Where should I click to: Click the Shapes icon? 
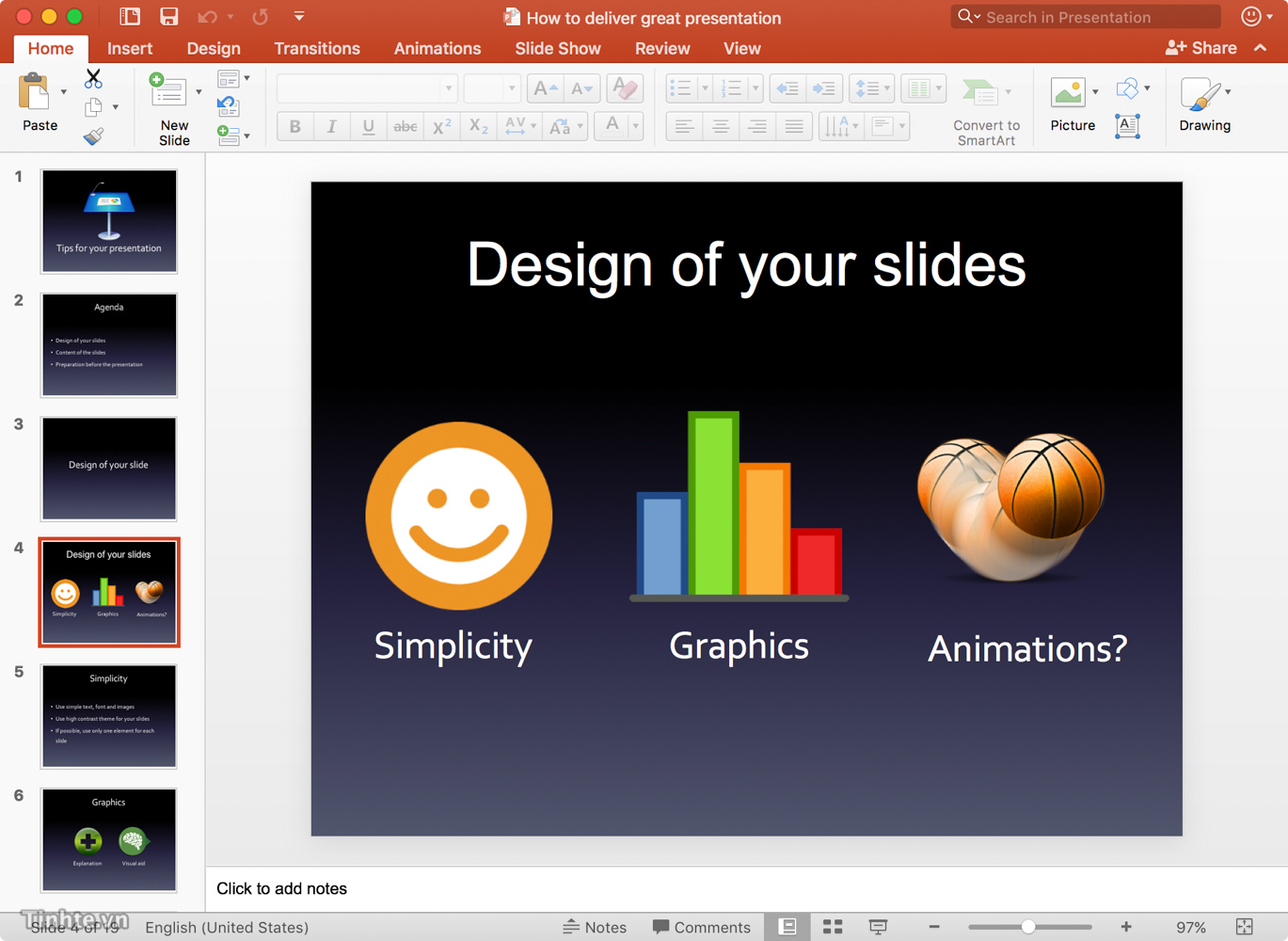click(x=1127, y=88)
